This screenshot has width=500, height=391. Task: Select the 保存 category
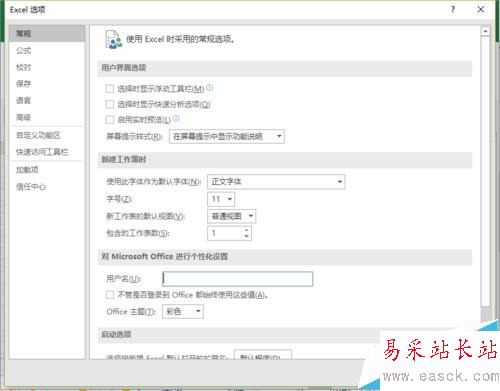click(47, 84)
